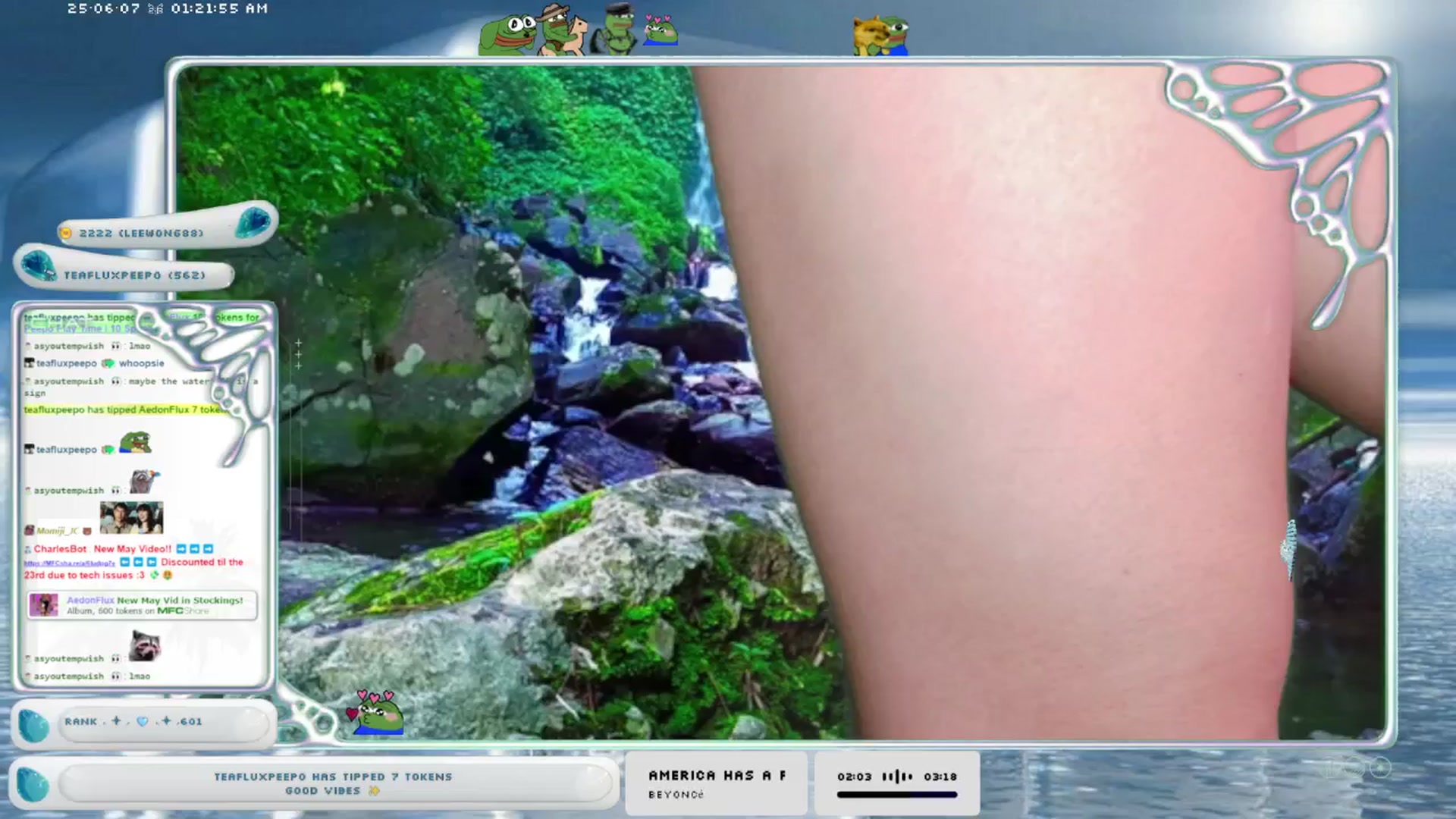Click the soldier Pepe emote in top row

pyautogui.click(x=616, y=29)
